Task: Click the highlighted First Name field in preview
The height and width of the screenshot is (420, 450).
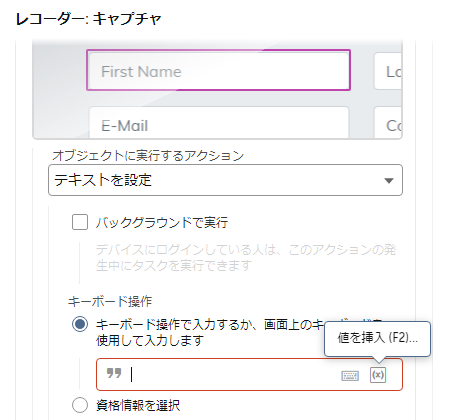Action: (218, 70)
